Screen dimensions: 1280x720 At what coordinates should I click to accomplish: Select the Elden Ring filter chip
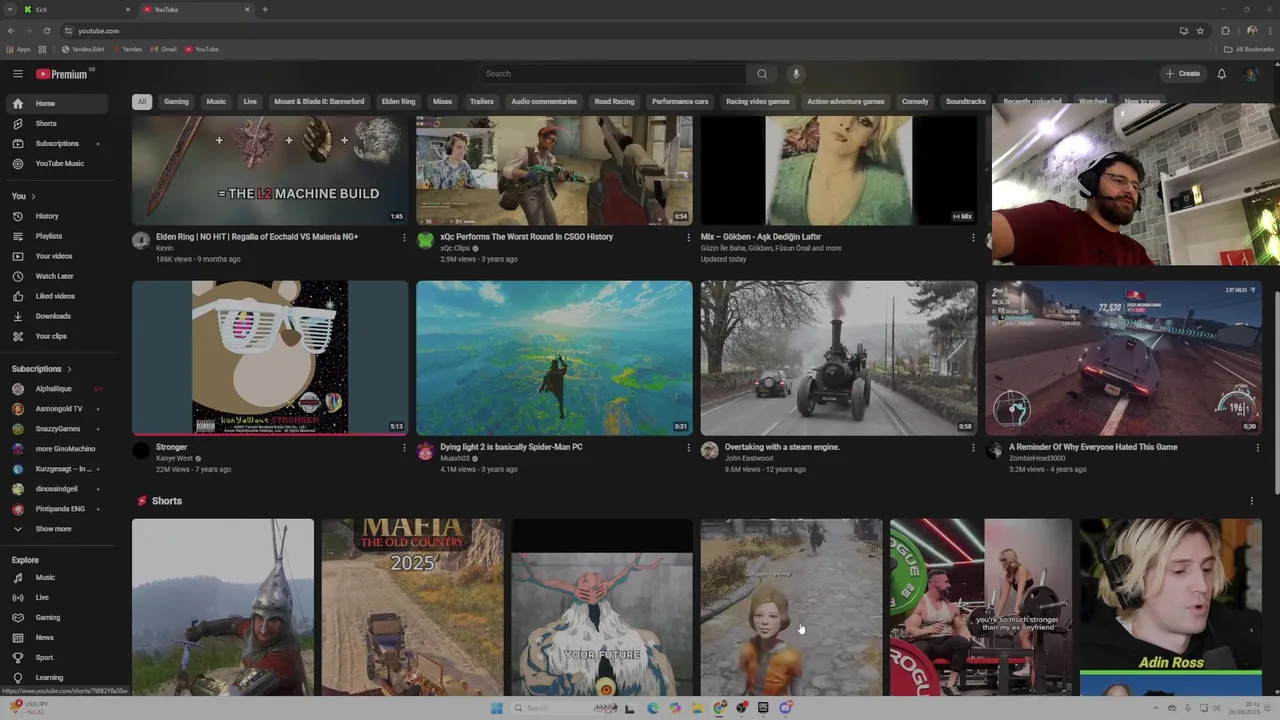click(398, 102)
